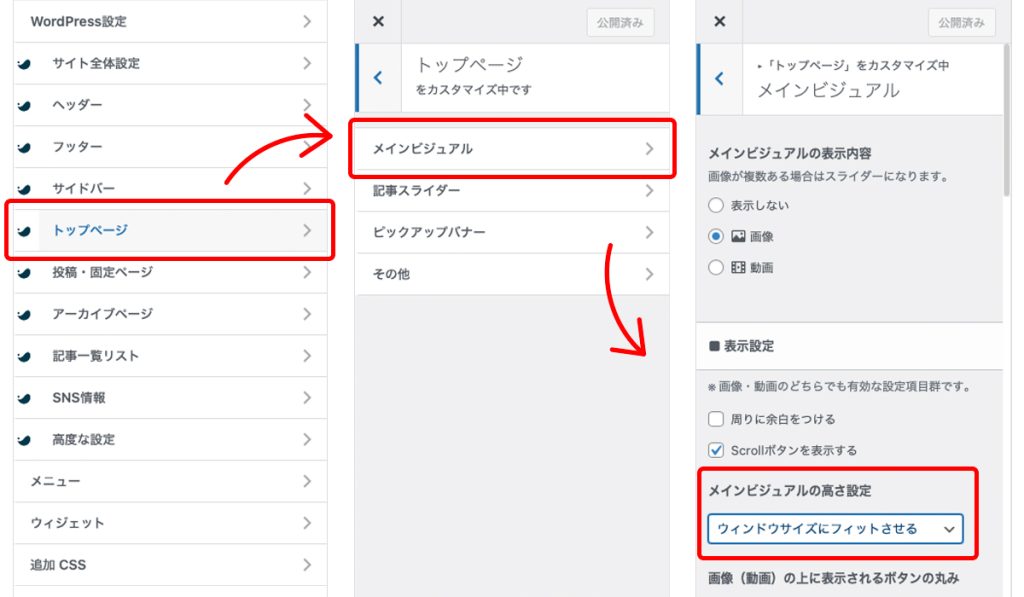This screenshot has height=597, width=1024.
Task: Enable the 周りに余白をつける checkbox
Action: [x=717, y=419]
